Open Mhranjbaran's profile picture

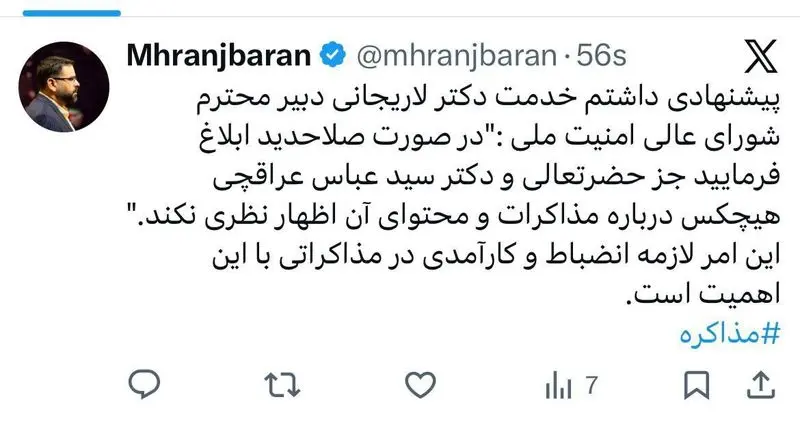click(x=64, y=87)
